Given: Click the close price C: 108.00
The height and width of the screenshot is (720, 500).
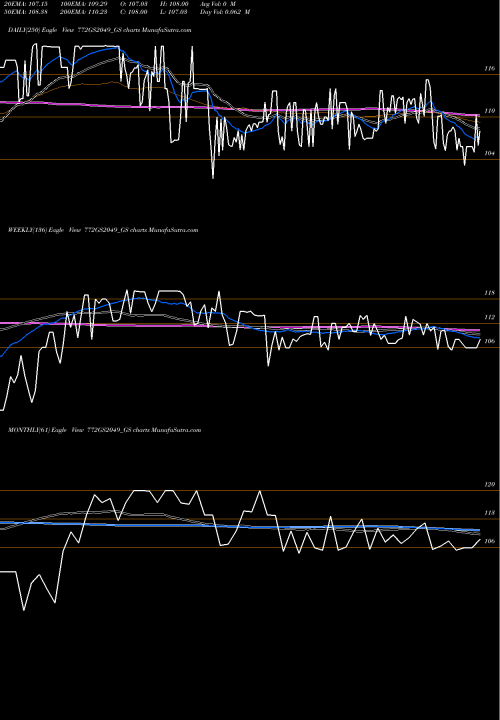Looking at the screenshot, I should point(134,12).
